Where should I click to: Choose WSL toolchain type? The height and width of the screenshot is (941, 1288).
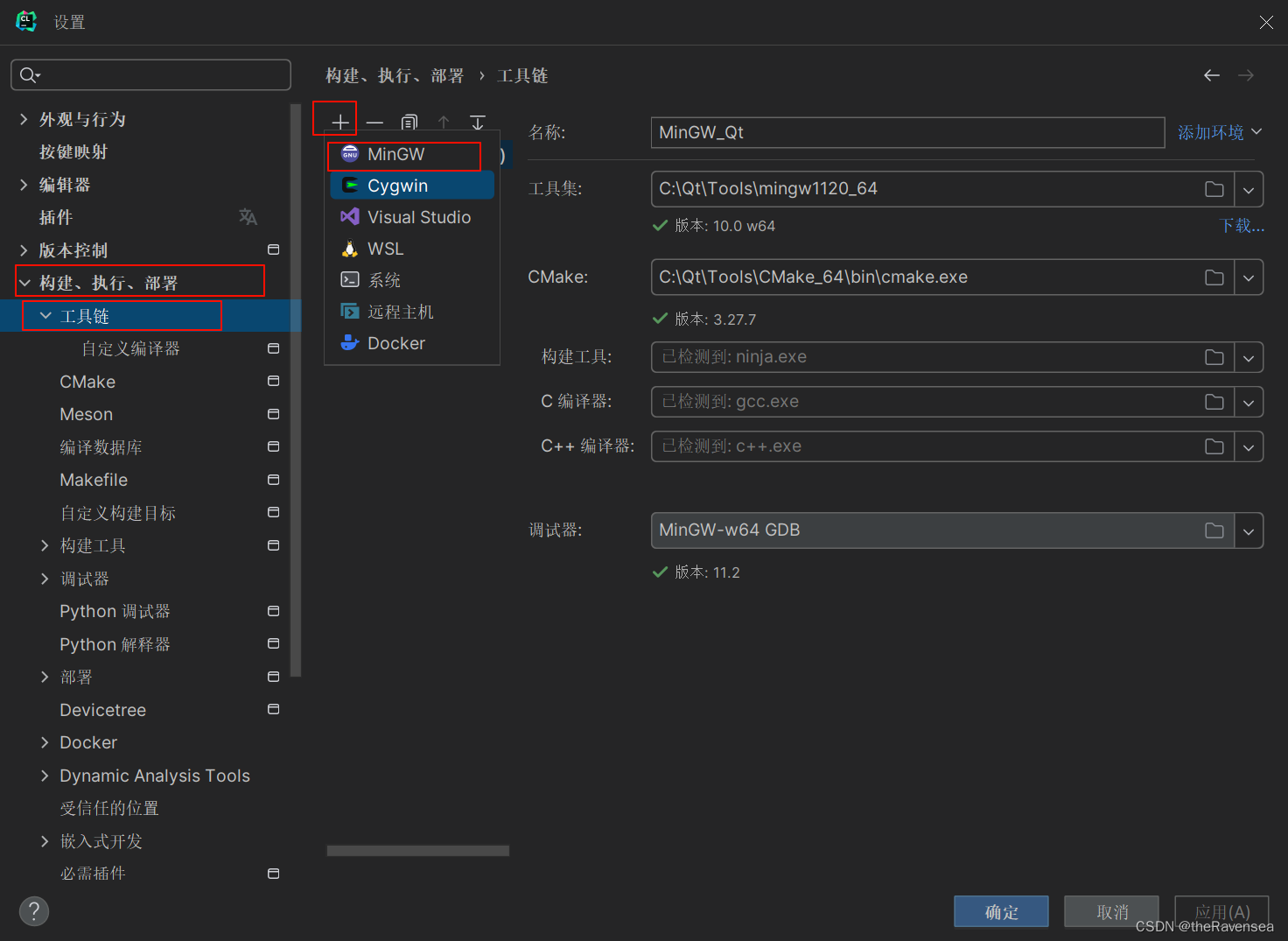click(x=412, y=249)
